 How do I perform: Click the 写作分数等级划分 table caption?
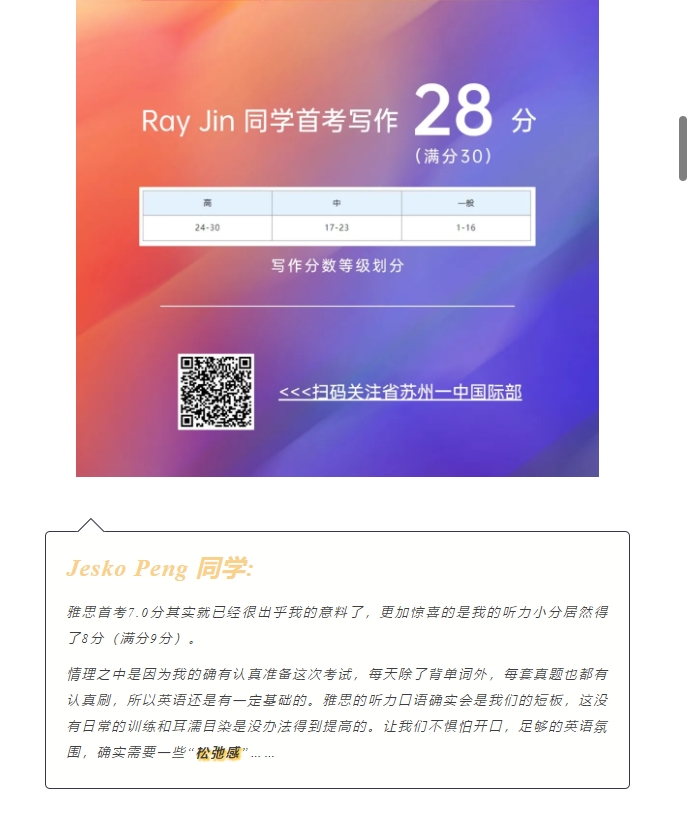(337, 266)
